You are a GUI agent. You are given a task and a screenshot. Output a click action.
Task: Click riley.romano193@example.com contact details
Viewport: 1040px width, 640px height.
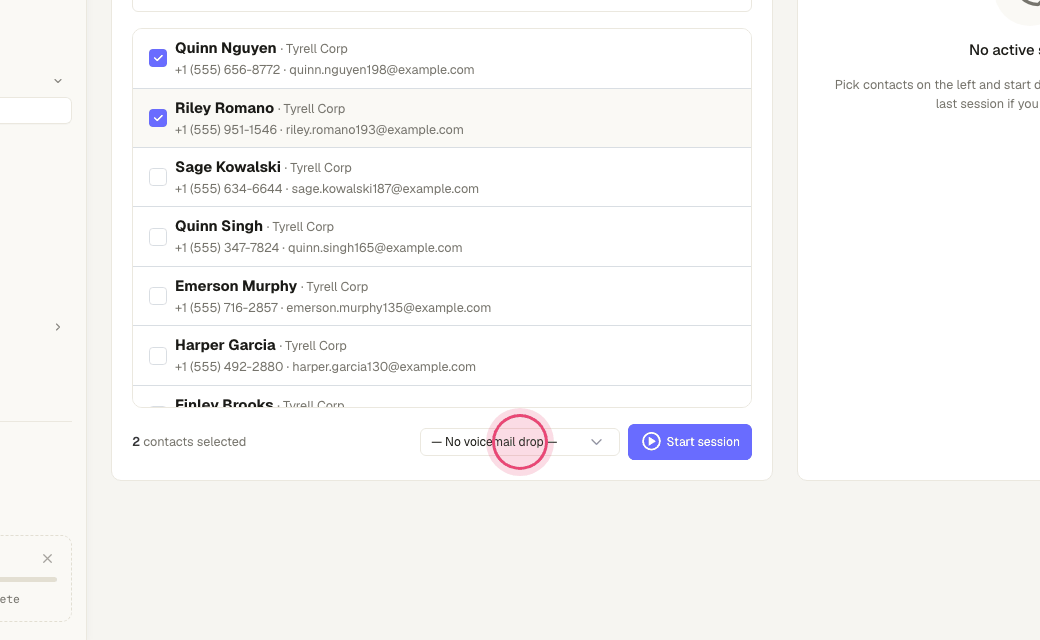point(375,129)
